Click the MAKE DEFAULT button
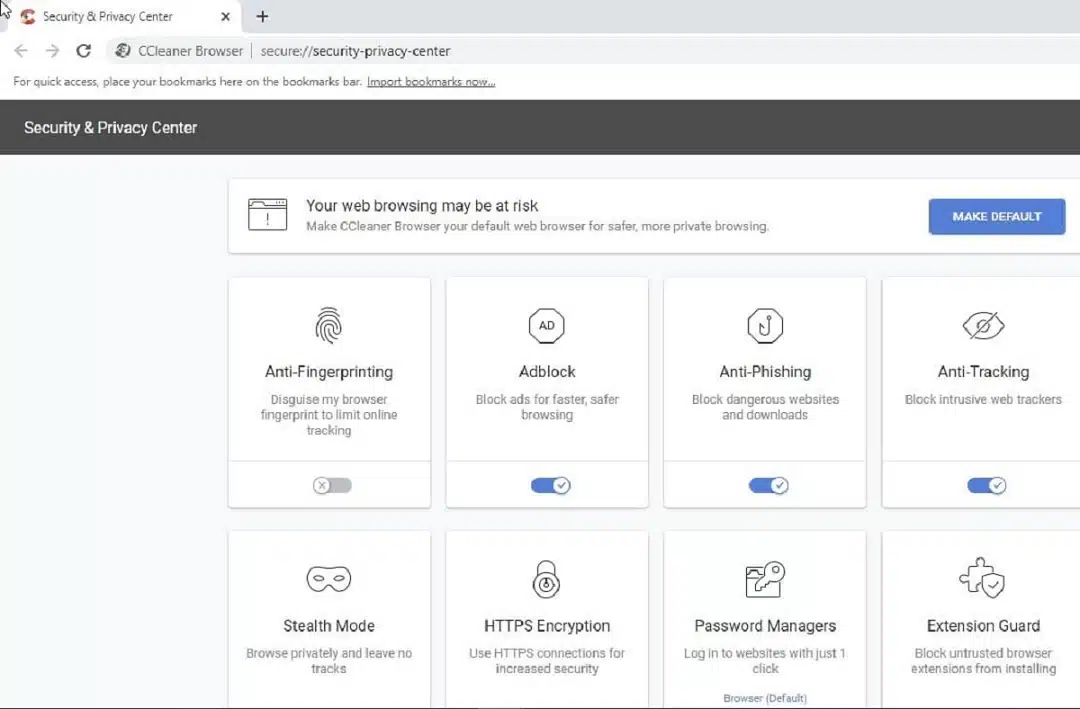 point(996,216)
